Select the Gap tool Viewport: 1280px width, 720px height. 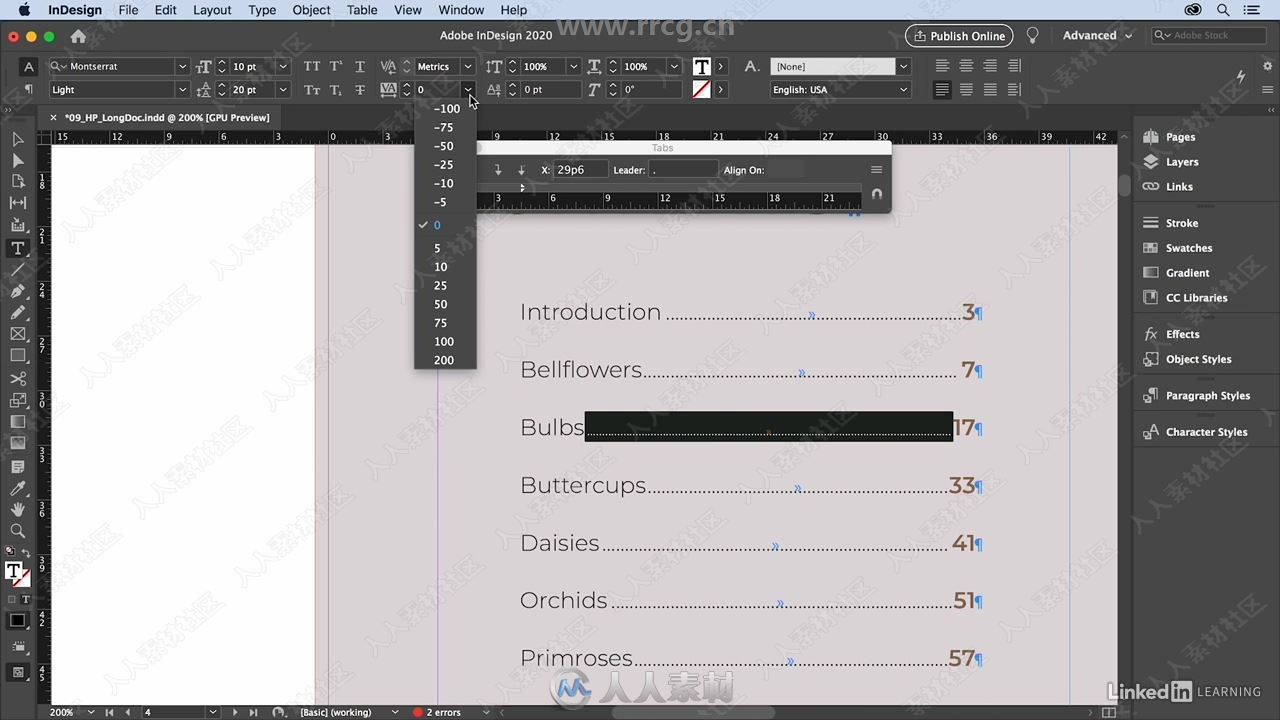click(18, 203)
